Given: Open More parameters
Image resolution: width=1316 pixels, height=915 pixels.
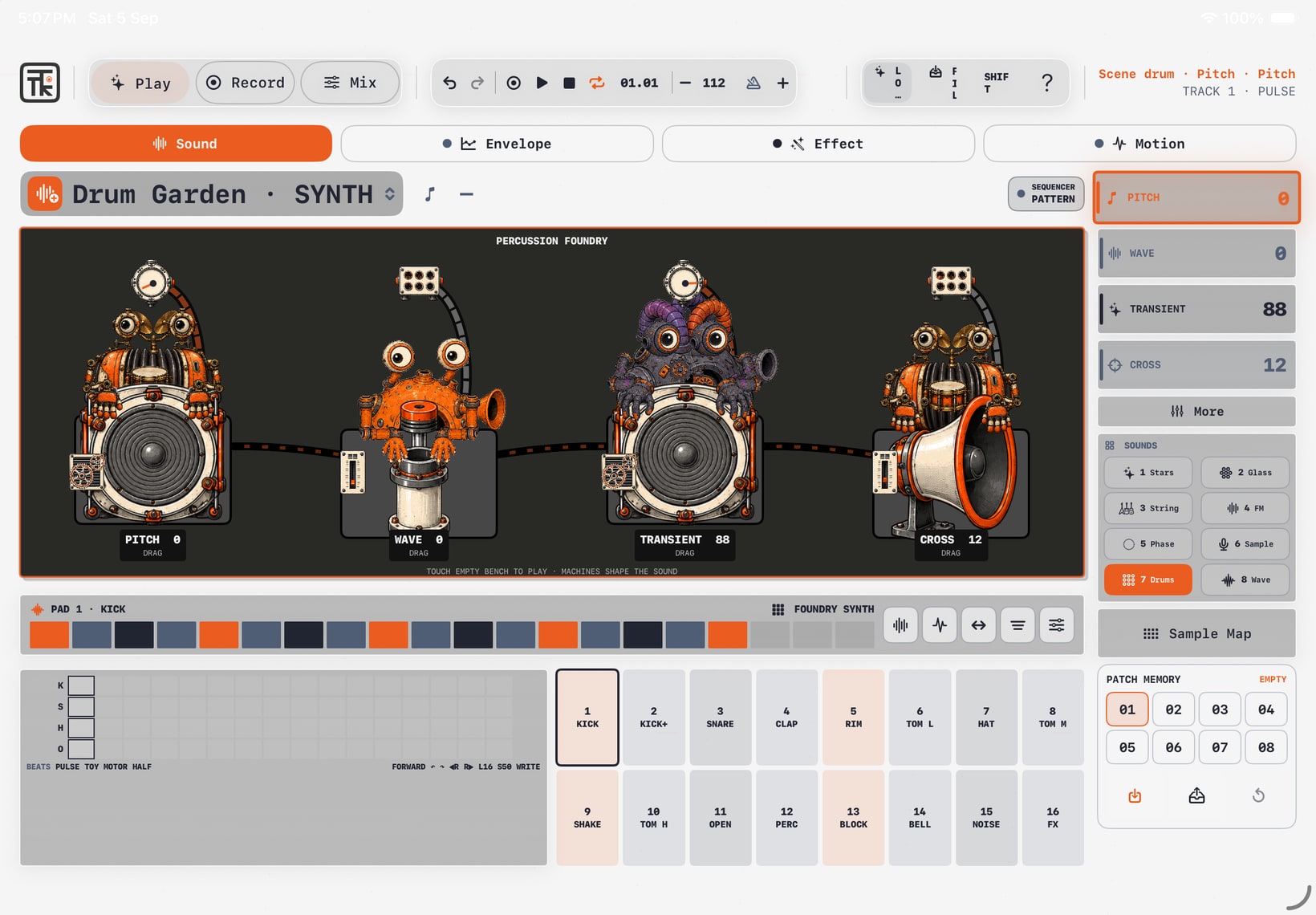Looking at the screenshot, I should click(x=1196, y=412).
